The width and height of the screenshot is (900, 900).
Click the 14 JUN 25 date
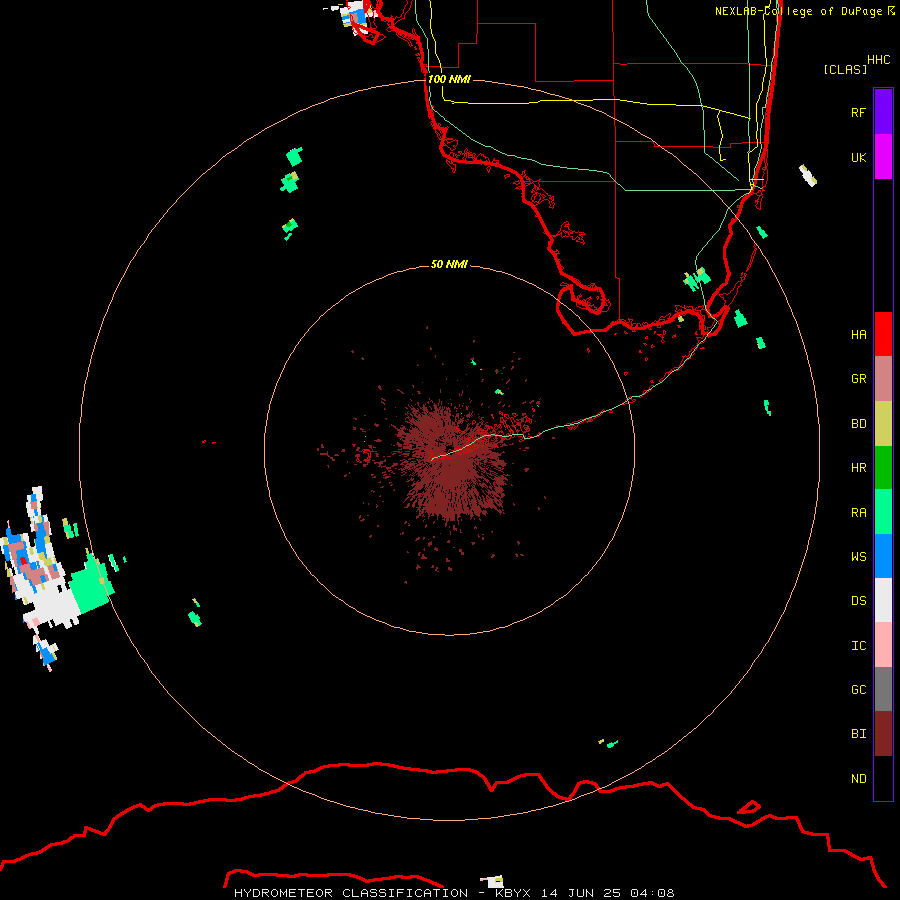[581, 893]
